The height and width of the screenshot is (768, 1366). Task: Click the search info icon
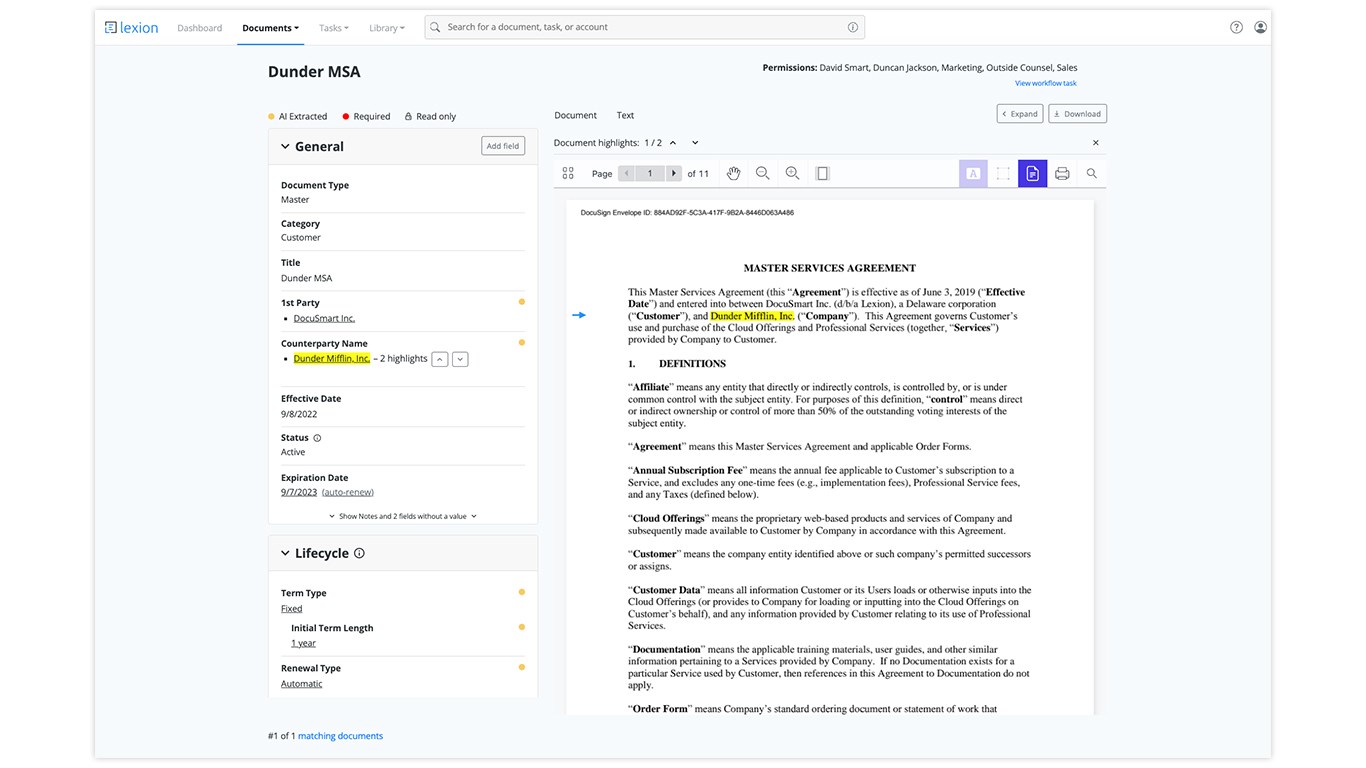pyautogui.click(x=853, y=27)
